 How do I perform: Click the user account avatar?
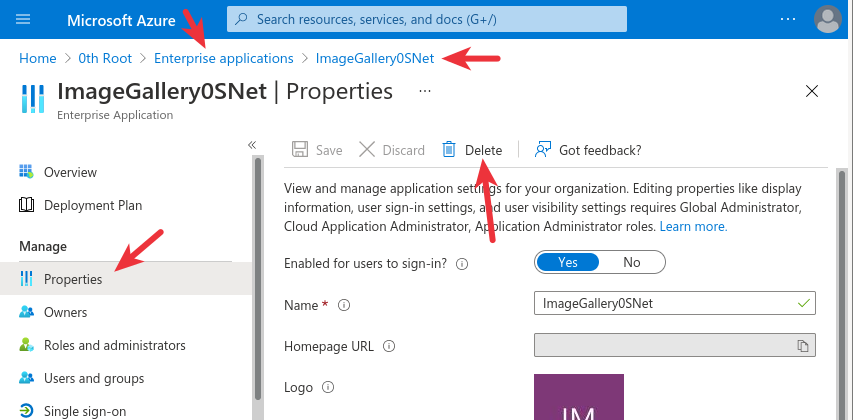[x=828, y=19]
